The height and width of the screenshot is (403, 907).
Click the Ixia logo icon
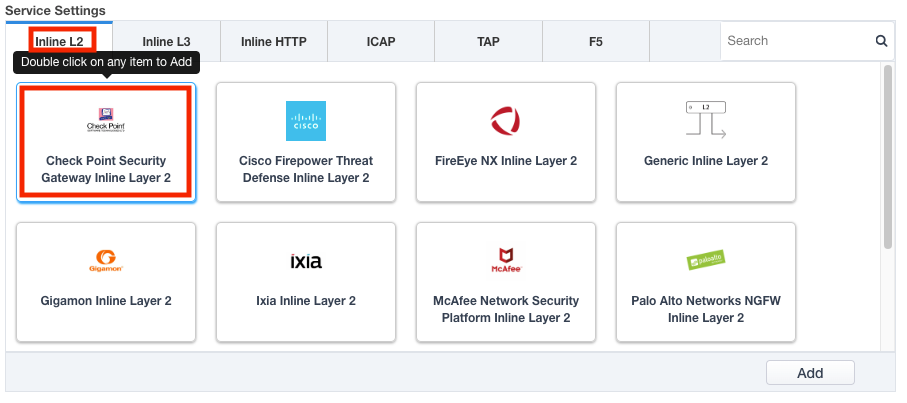[306, 262]
